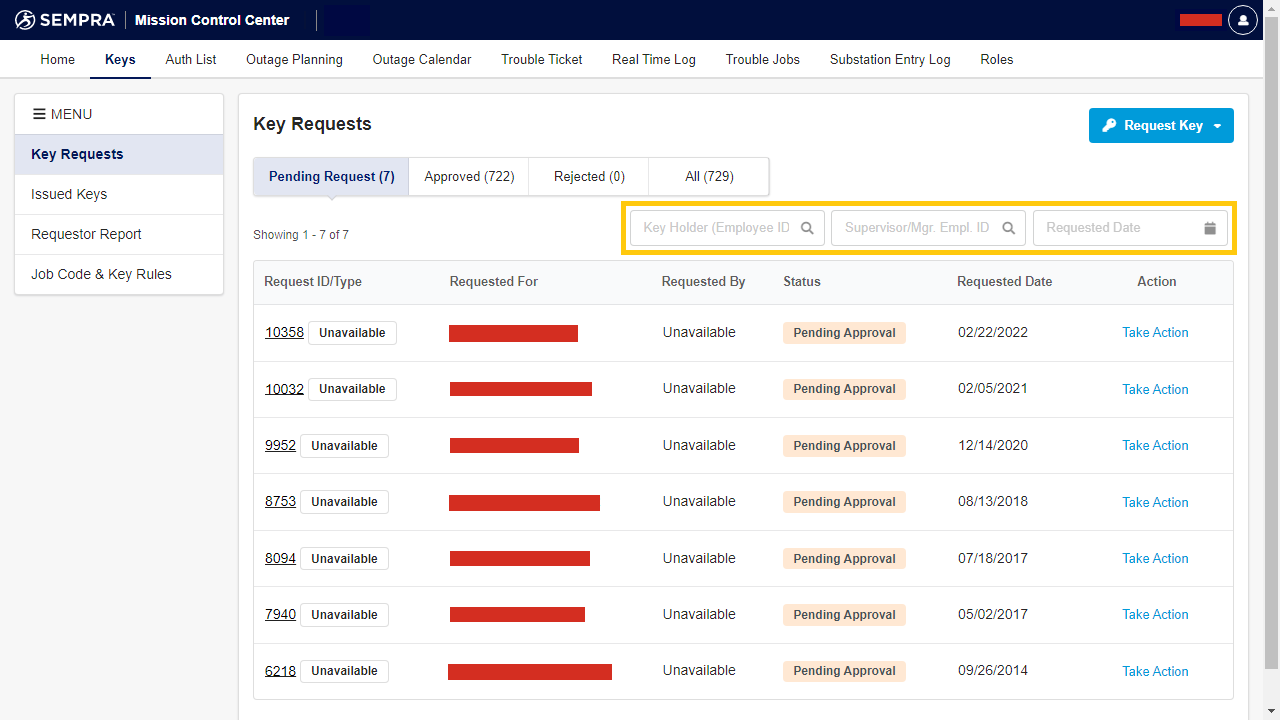Open request ID 10358 link
This screenshot has height=720, width=1280.
[284, 332]
